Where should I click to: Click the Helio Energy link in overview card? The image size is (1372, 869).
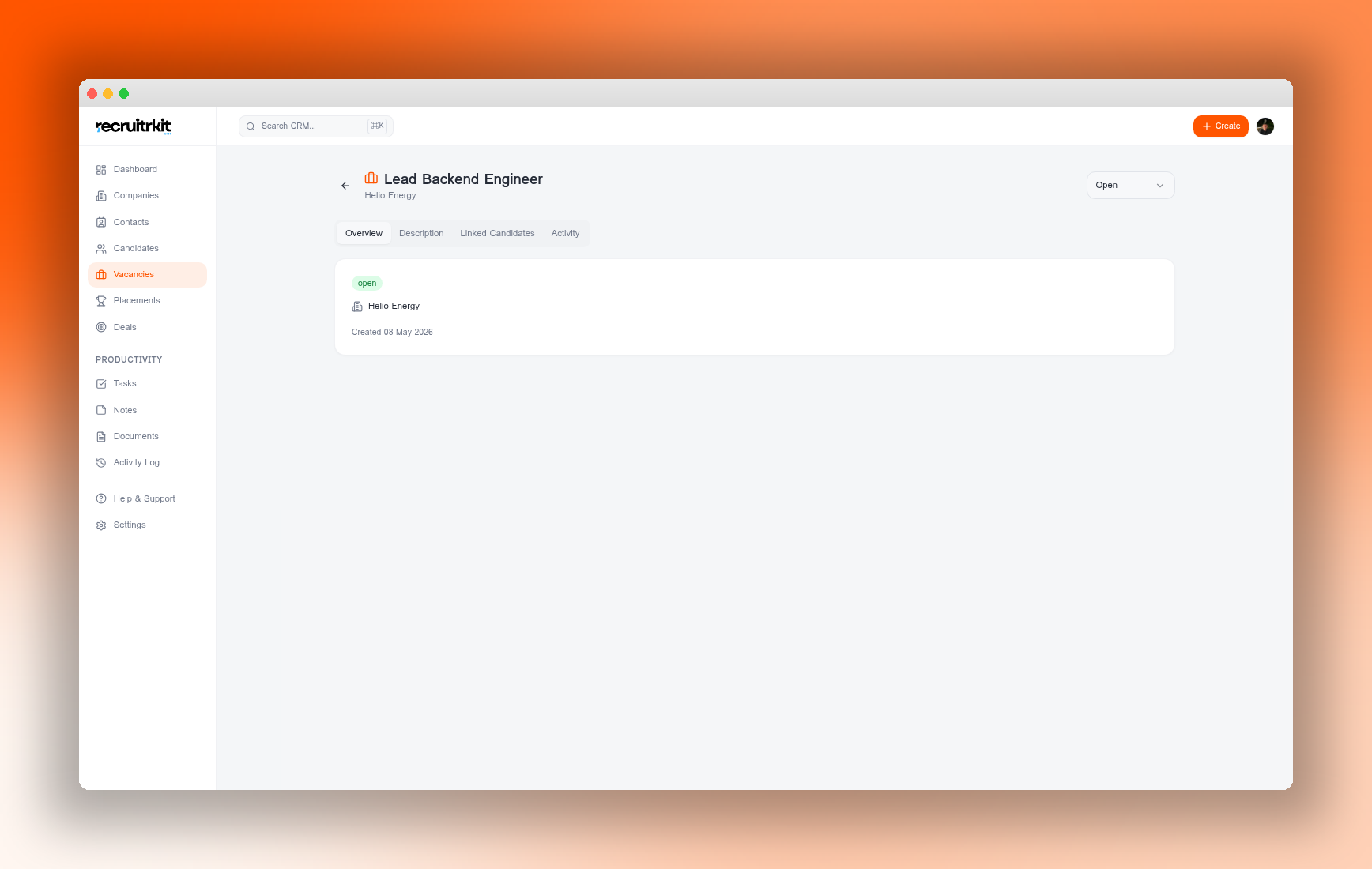coord(394,307)
